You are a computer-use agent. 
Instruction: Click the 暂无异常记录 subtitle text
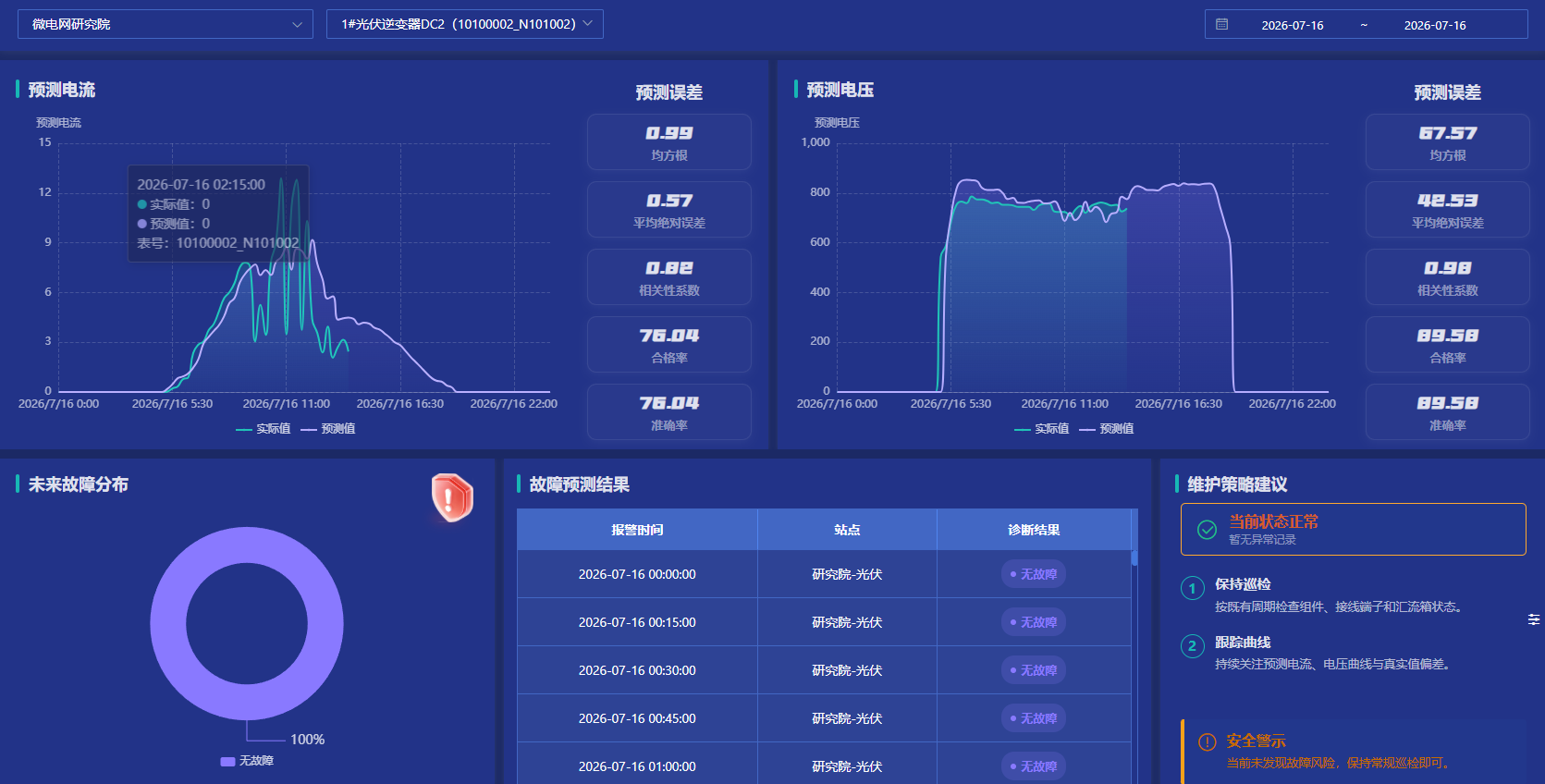click(1262, 540)
